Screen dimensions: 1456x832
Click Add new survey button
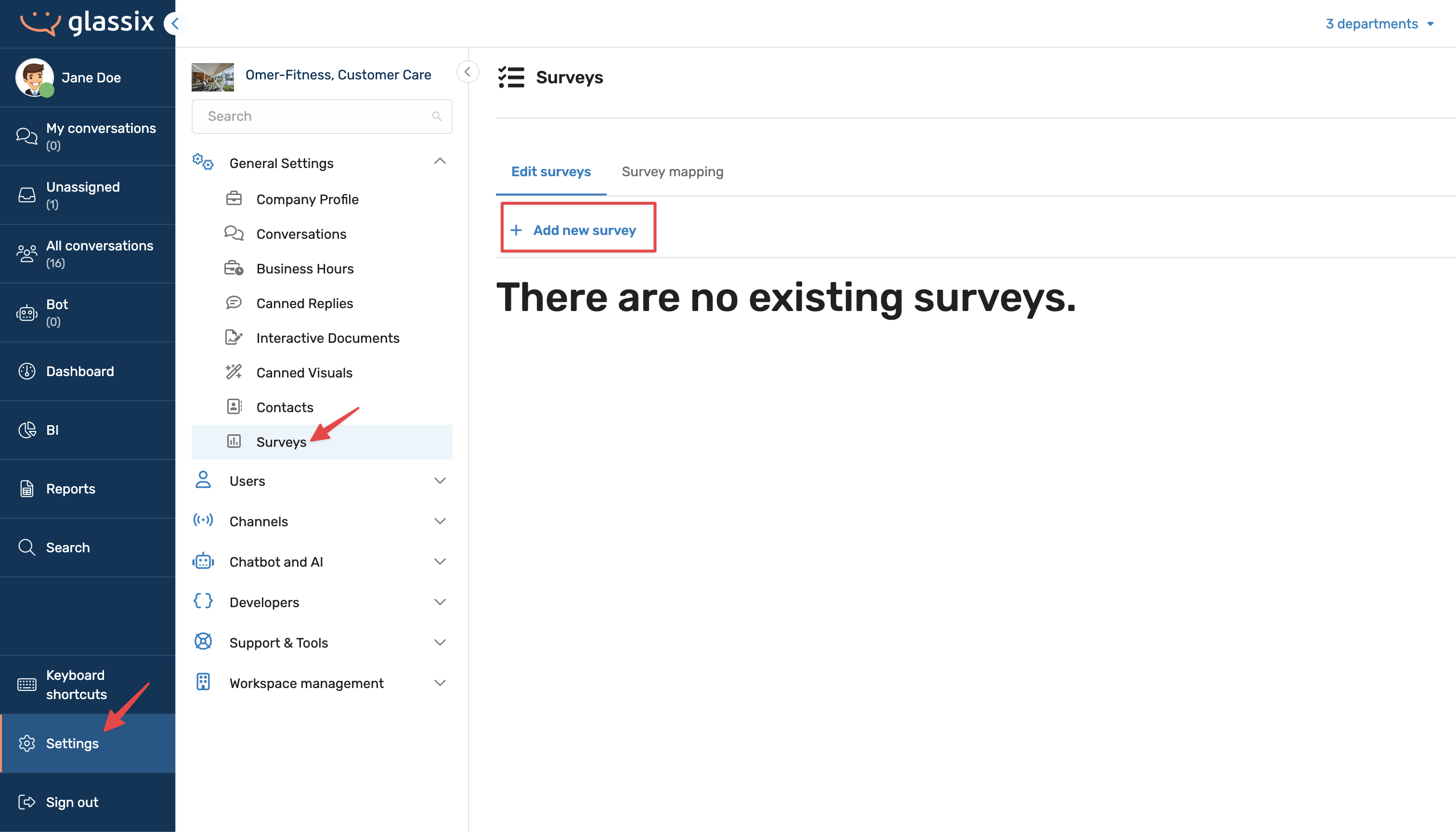pyautogui.click(x=578, y=230)
